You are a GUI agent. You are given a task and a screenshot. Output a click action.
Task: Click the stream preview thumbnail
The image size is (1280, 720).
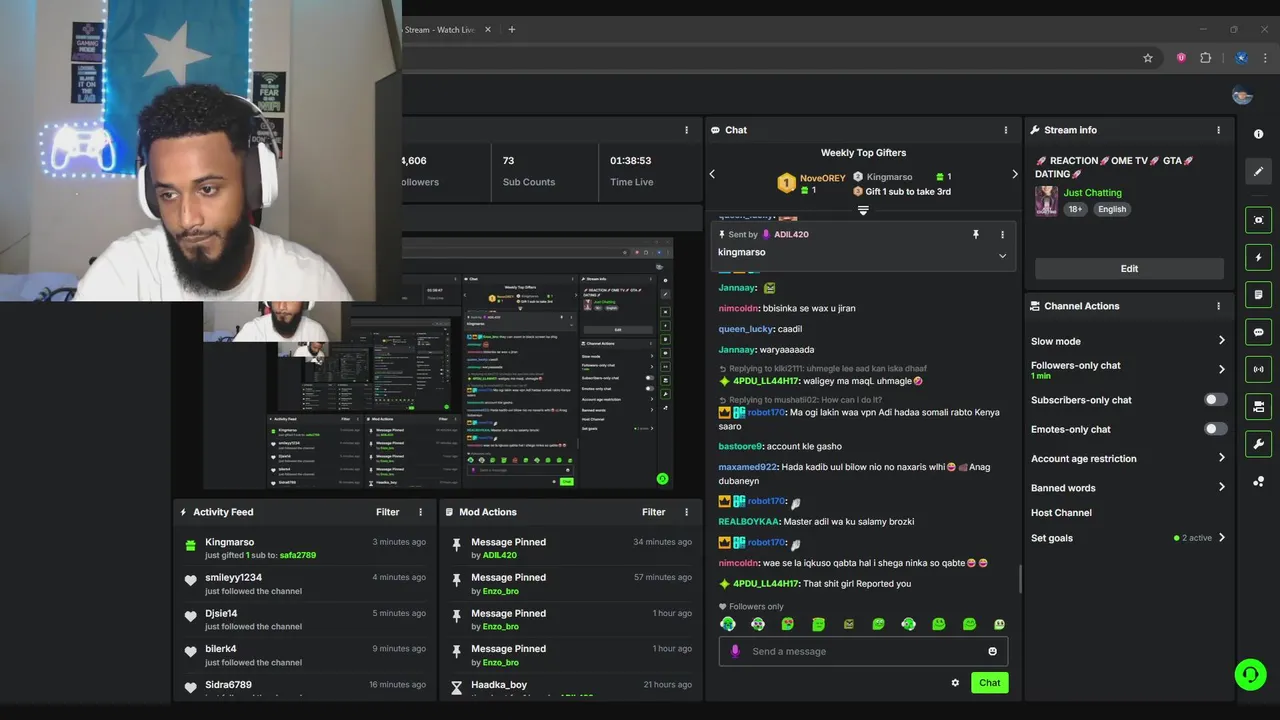(x=438, y=364)
